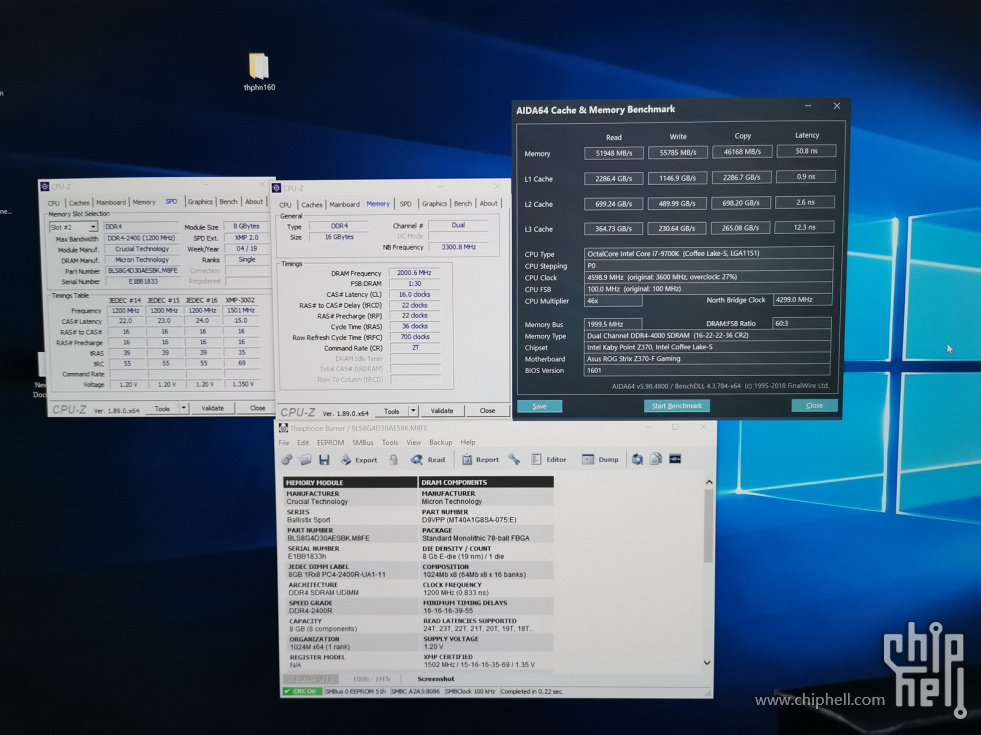981x735 pixels.
Task: Switch to About tab in CPU-Z Memory window
Action: coord(489,203)
